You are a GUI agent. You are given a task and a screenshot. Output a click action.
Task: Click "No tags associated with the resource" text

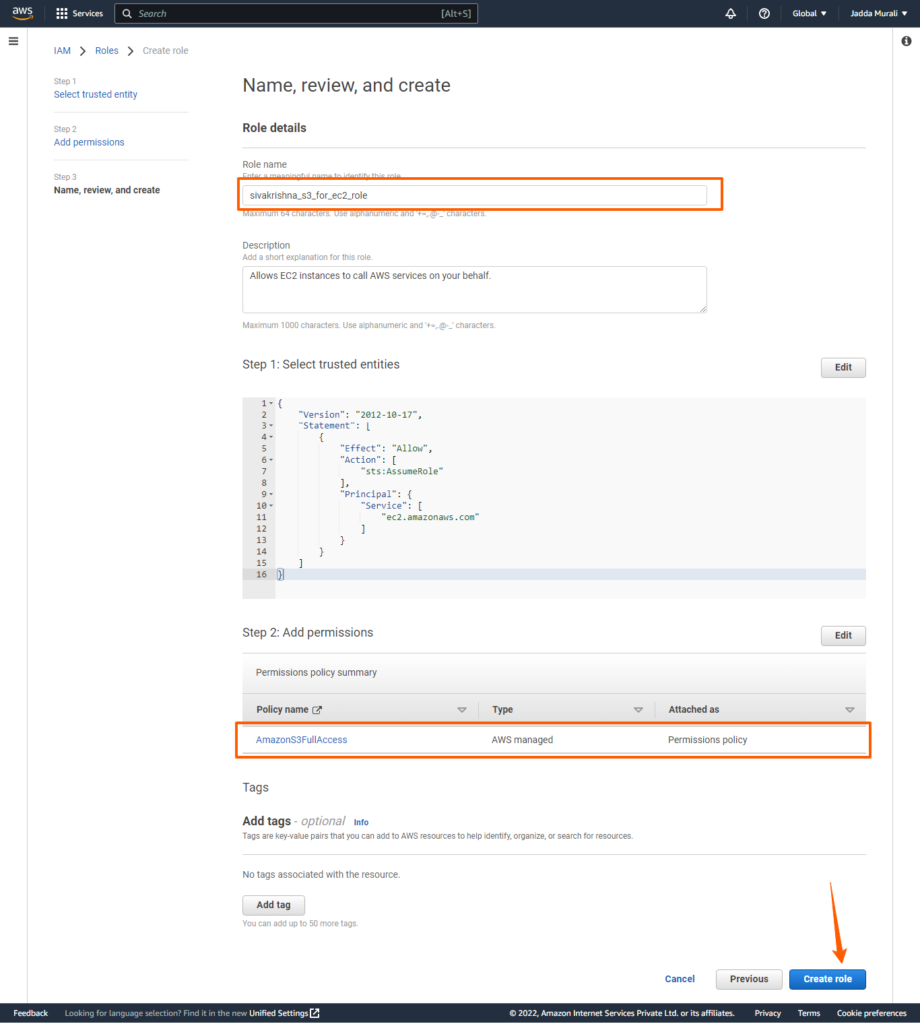click(321, 874)
